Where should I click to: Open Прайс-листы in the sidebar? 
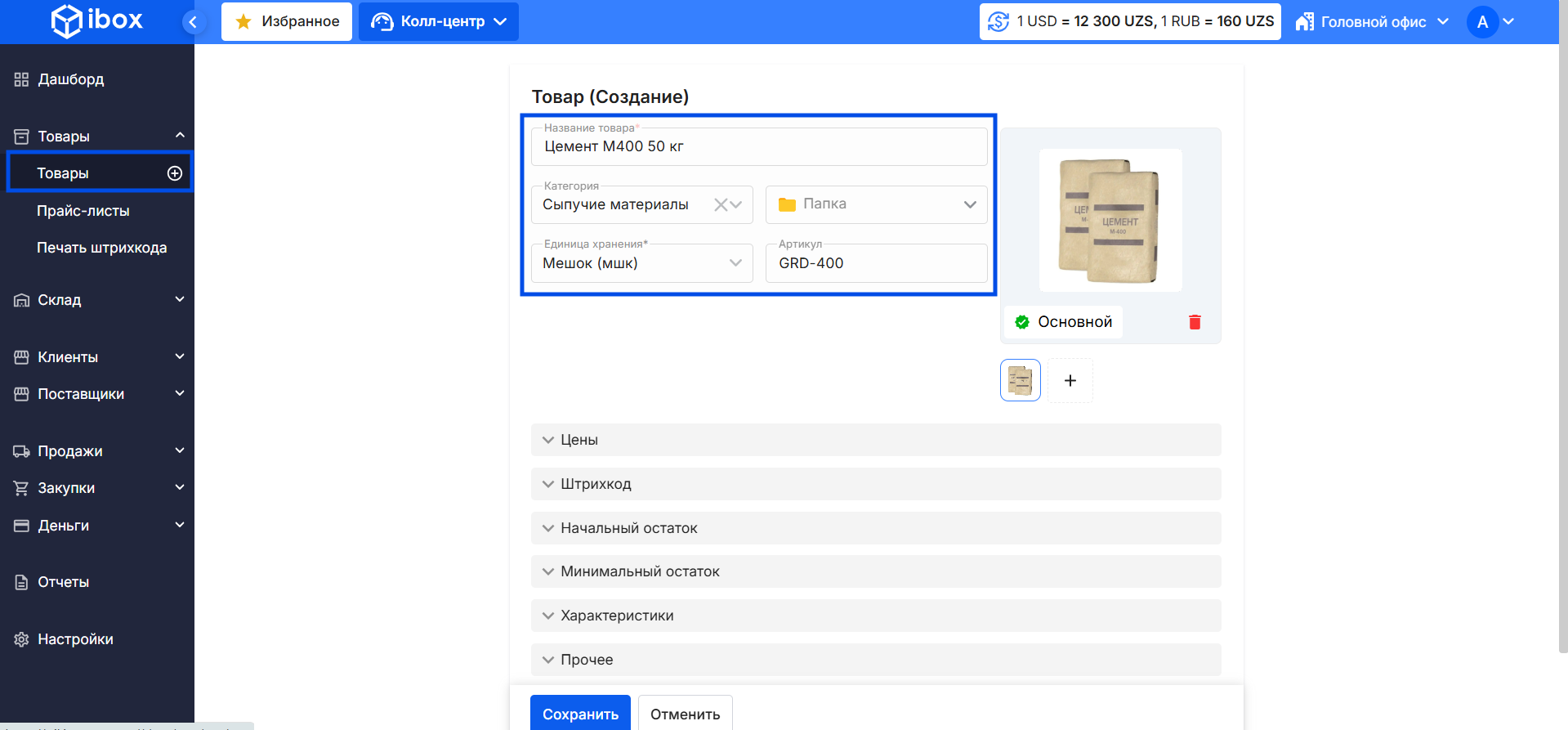click(x=83, y=211)
